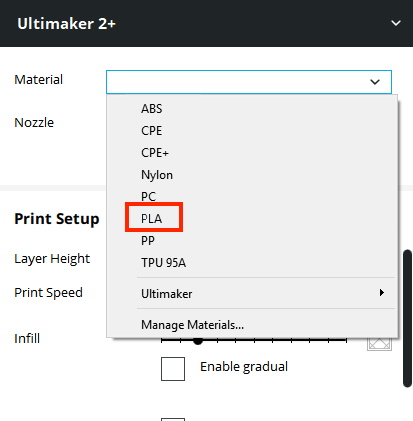Image resolution: width=413 pixels, height=421 pixels.
Task: Click the Ultimaker 2+ header title
Action: 66,24
